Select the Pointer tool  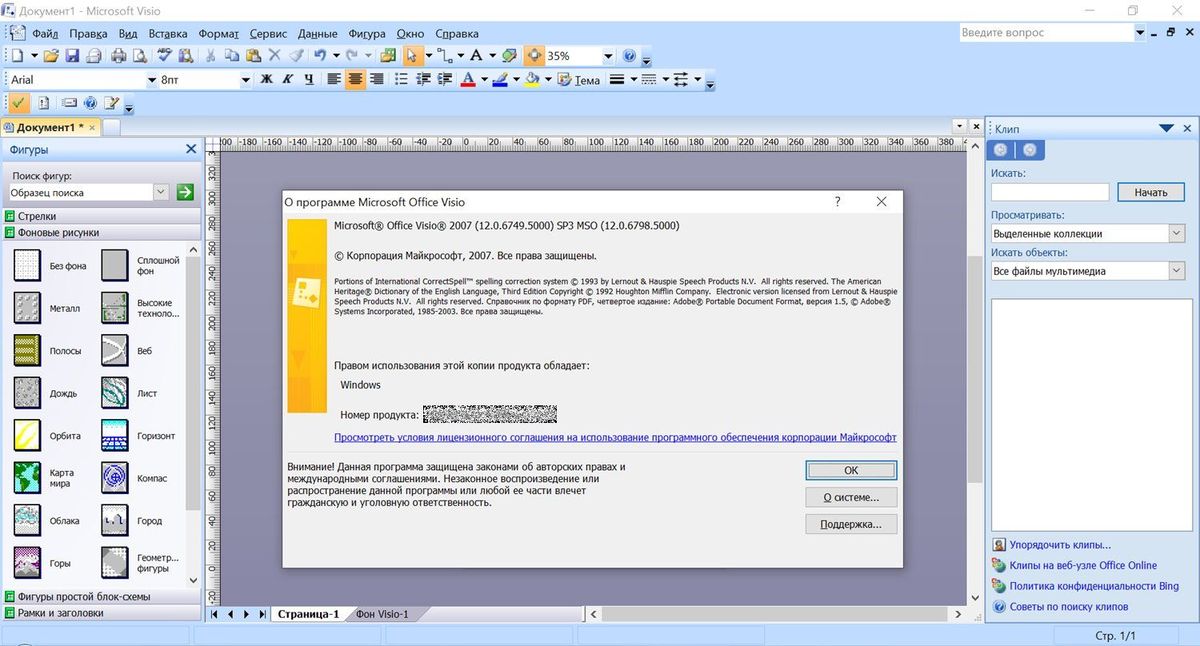(x=411, y=56)
